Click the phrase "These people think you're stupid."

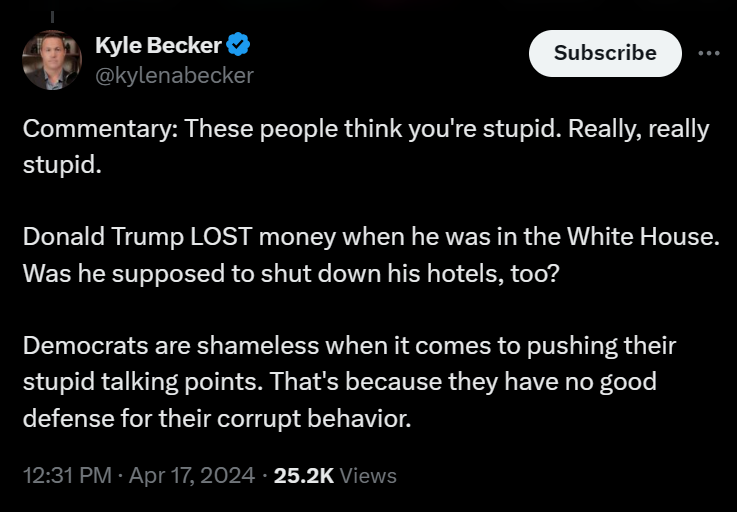tap(368, 129)
